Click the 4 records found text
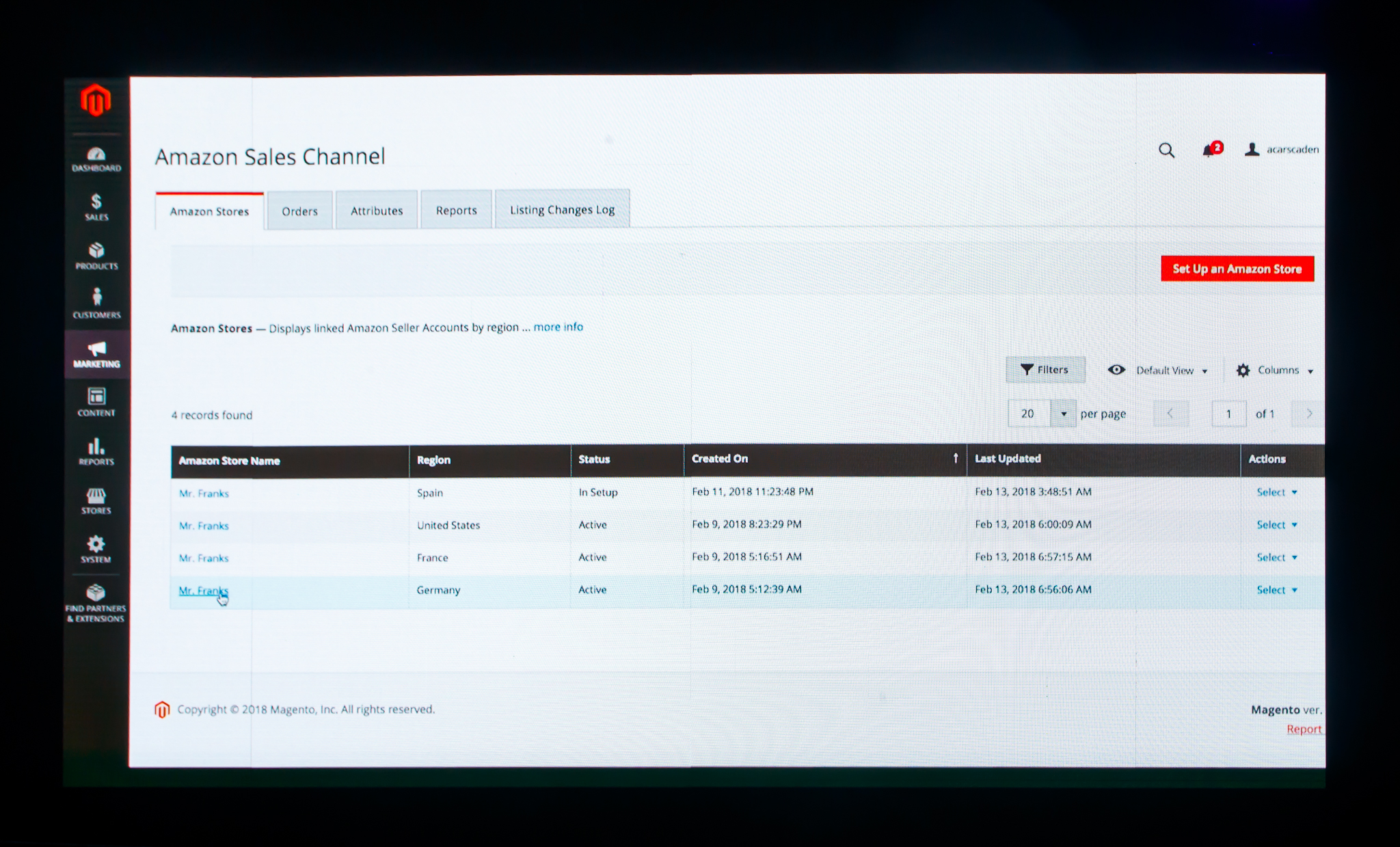Image resolution: width=1400 pixels, height=847 pixels. [211, 415]
